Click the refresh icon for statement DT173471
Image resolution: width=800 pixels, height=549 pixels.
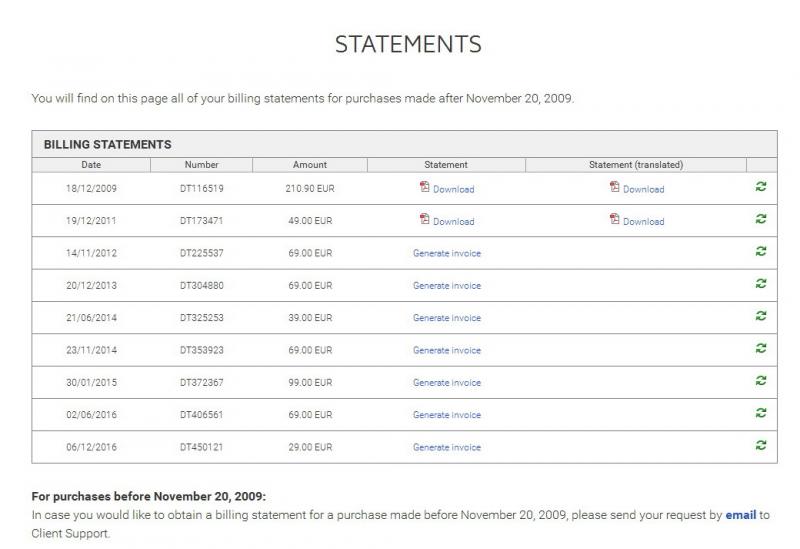click(761, 219)
